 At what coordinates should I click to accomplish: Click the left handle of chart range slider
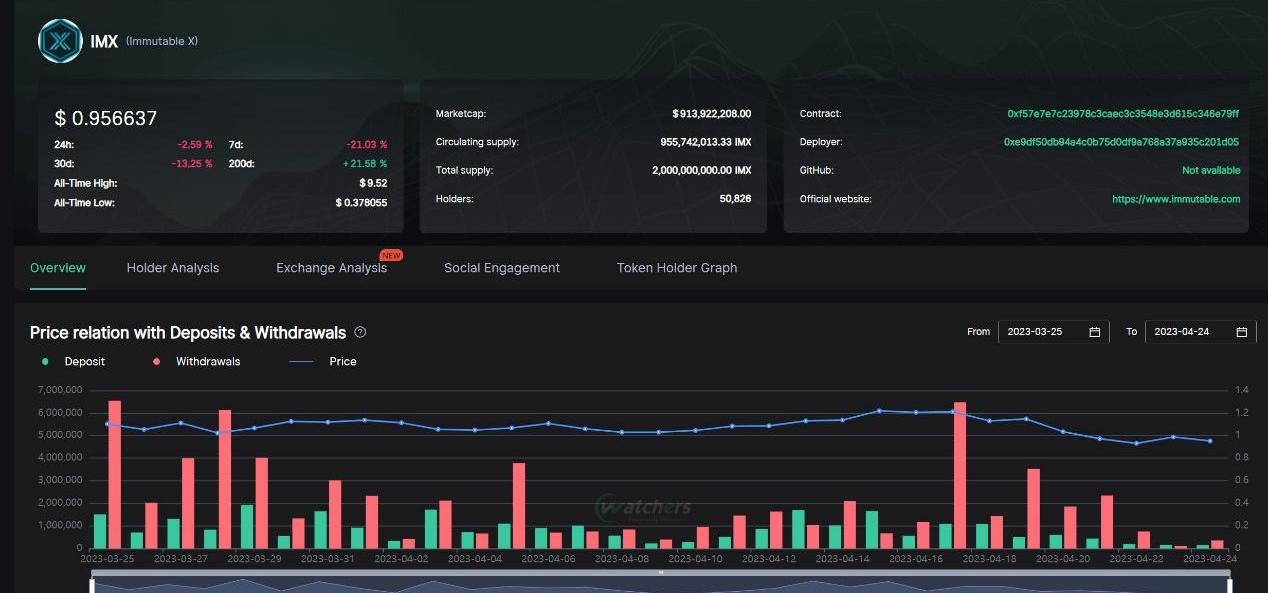(93, 584)
